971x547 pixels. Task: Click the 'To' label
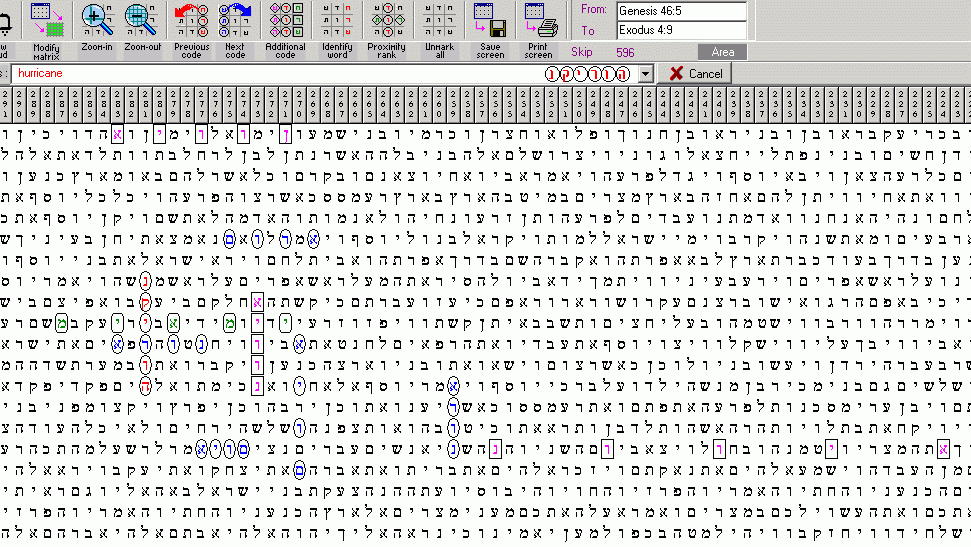(x=588, y=30)
